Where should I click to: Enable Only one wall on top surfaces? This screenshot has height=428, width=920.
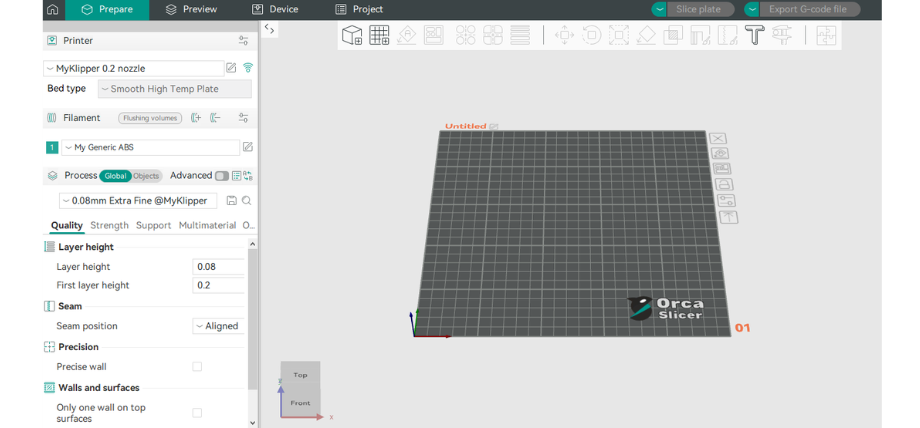pyautogui.click(x=197, y=413)
